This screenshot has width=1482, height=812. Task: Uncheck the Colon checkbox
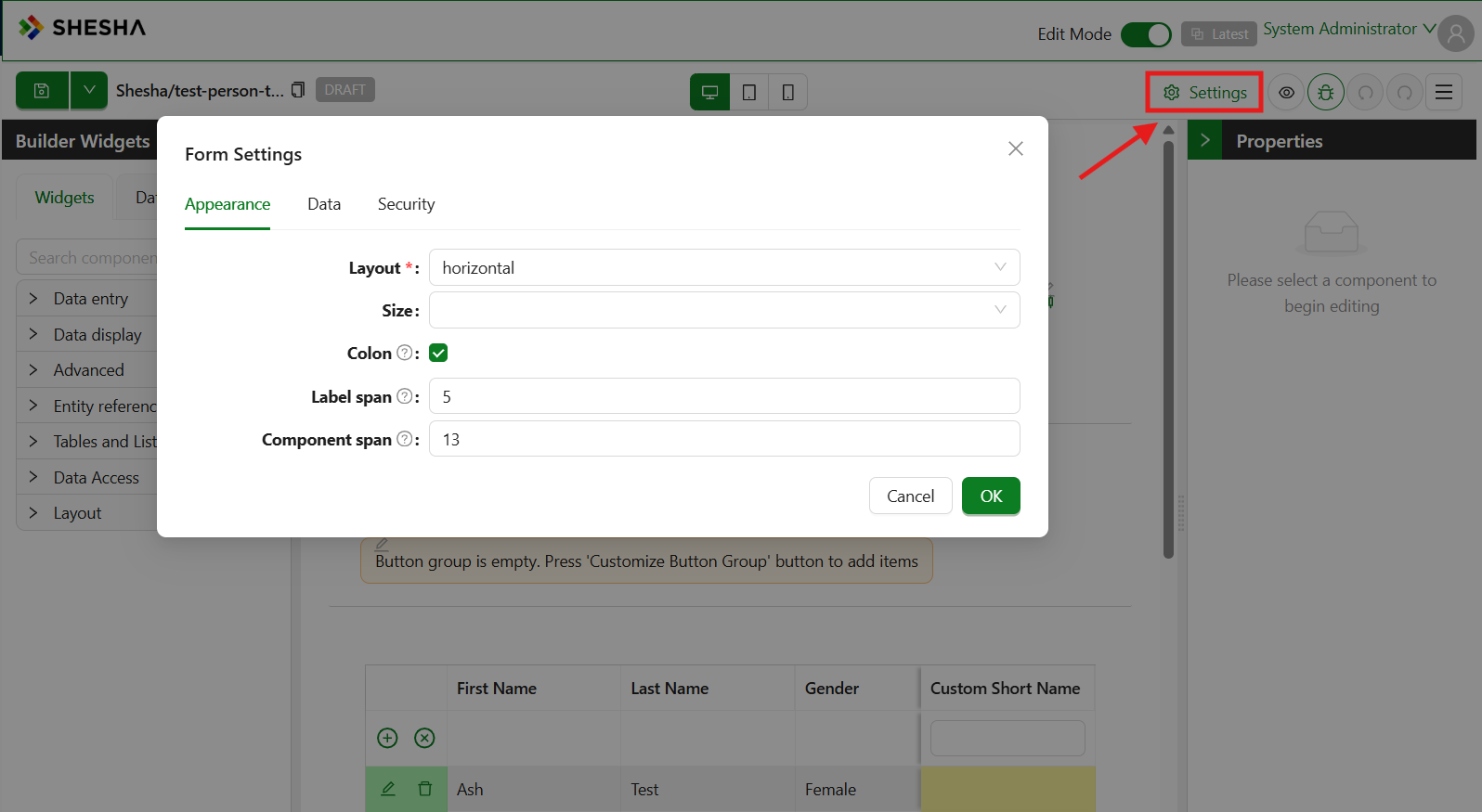tap(438, 353)
